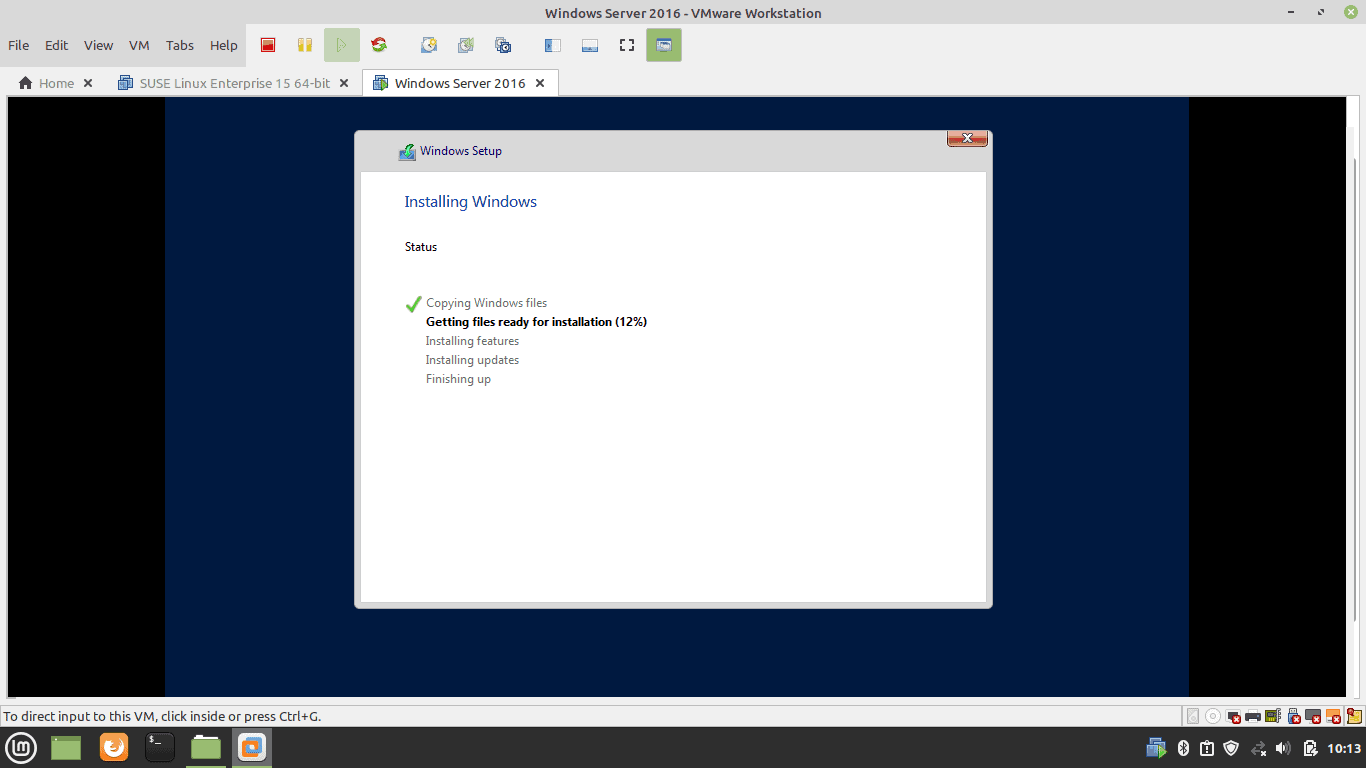Open the update manager shield icon

click(x=1231, y=748)
